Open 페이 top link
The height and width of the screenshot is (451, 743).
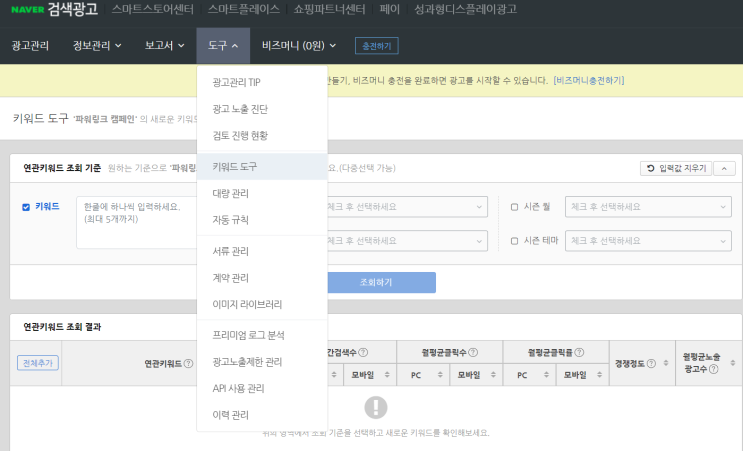click(390, 9)
